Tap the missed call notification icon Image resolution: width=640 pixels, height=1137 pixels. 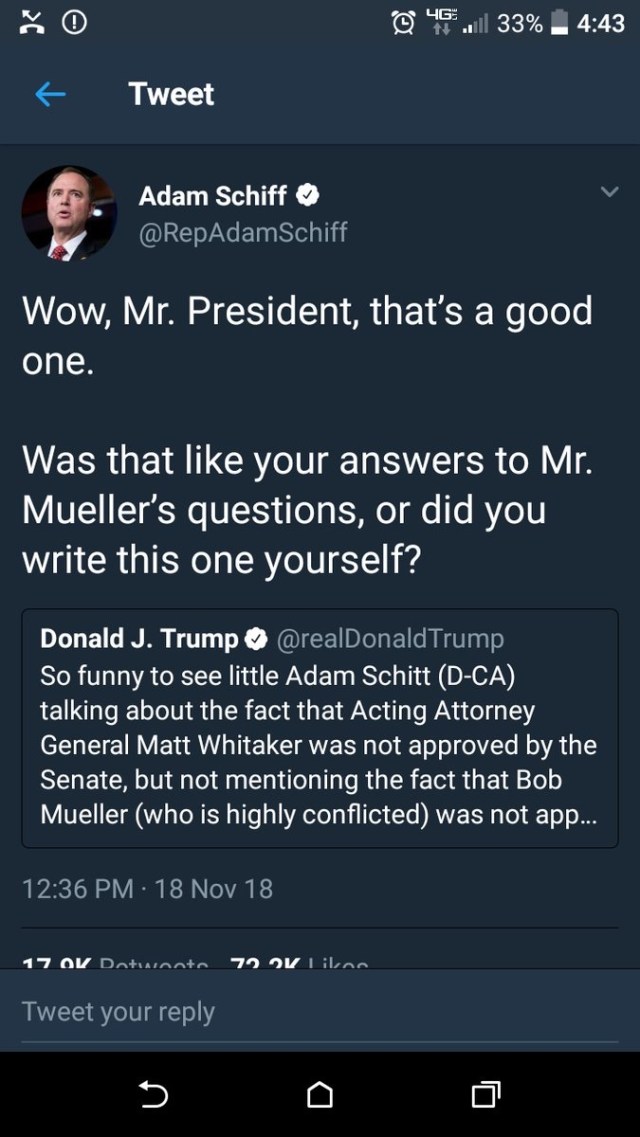click(x=32, y=23)
